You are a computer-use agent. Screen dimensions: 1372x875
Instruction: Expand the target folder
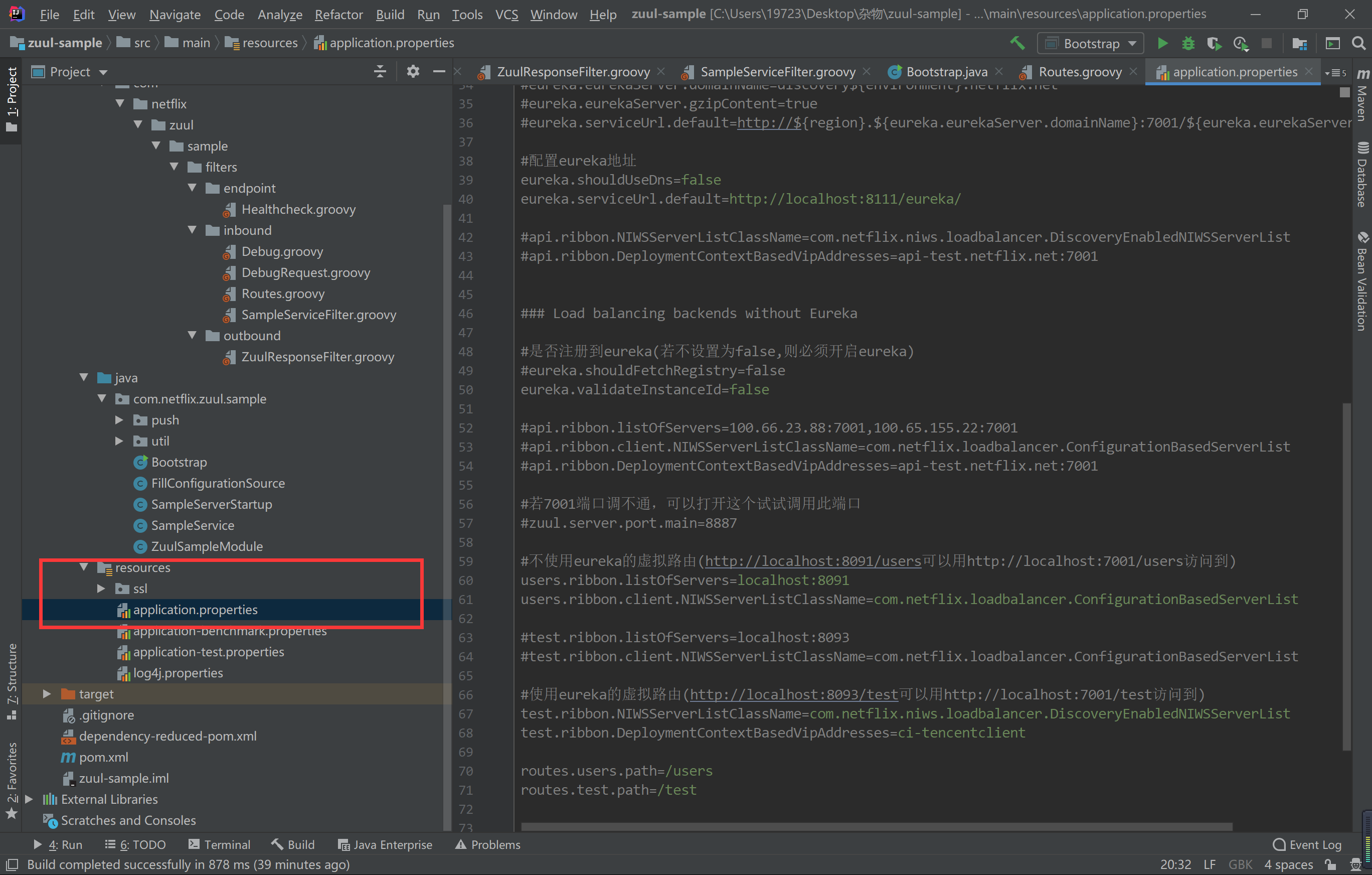pos(47,694)
